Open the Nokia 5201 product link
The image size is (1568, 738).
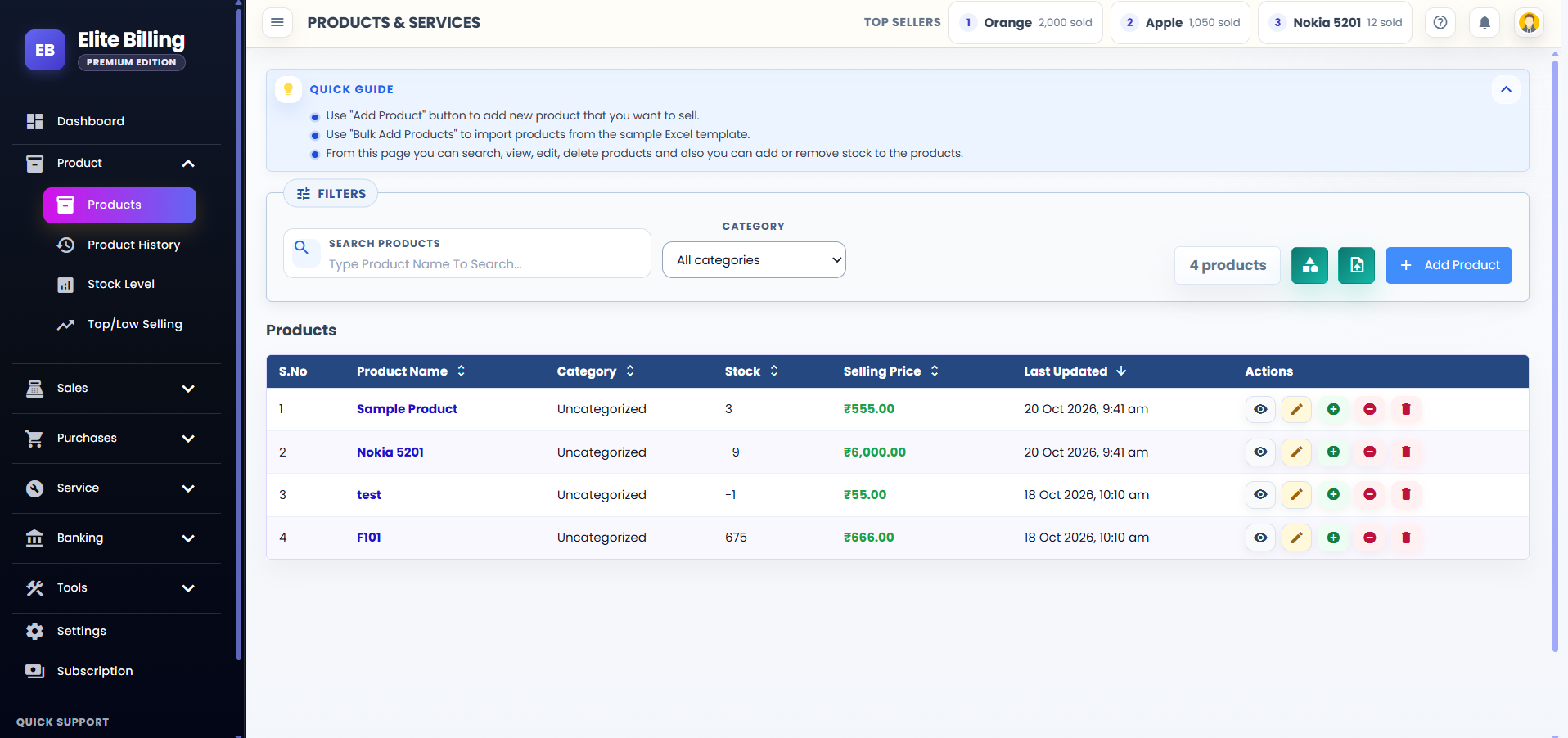(x=390, y=452)
